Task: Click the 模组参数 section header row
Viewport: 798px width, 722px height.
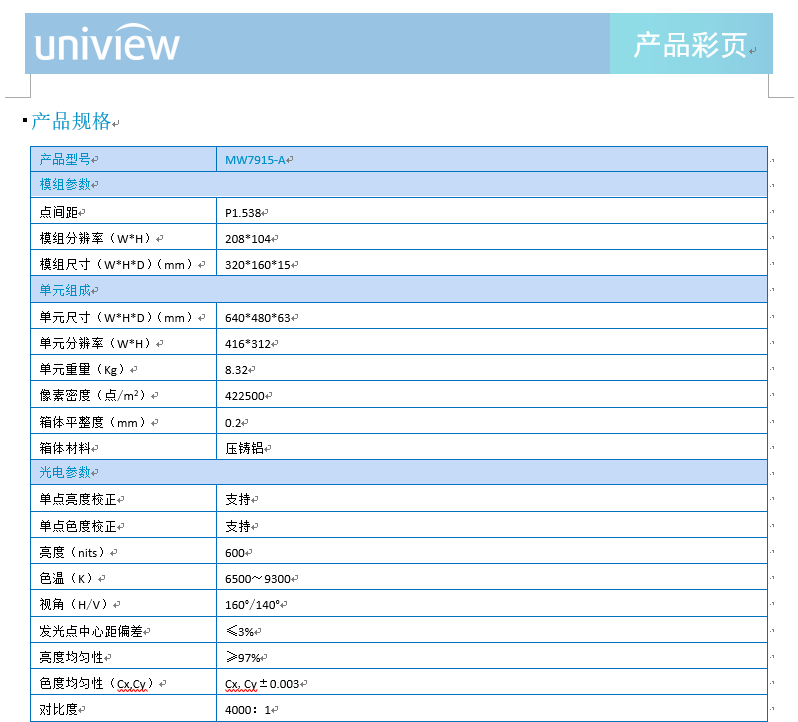Action: coord(66,185)
